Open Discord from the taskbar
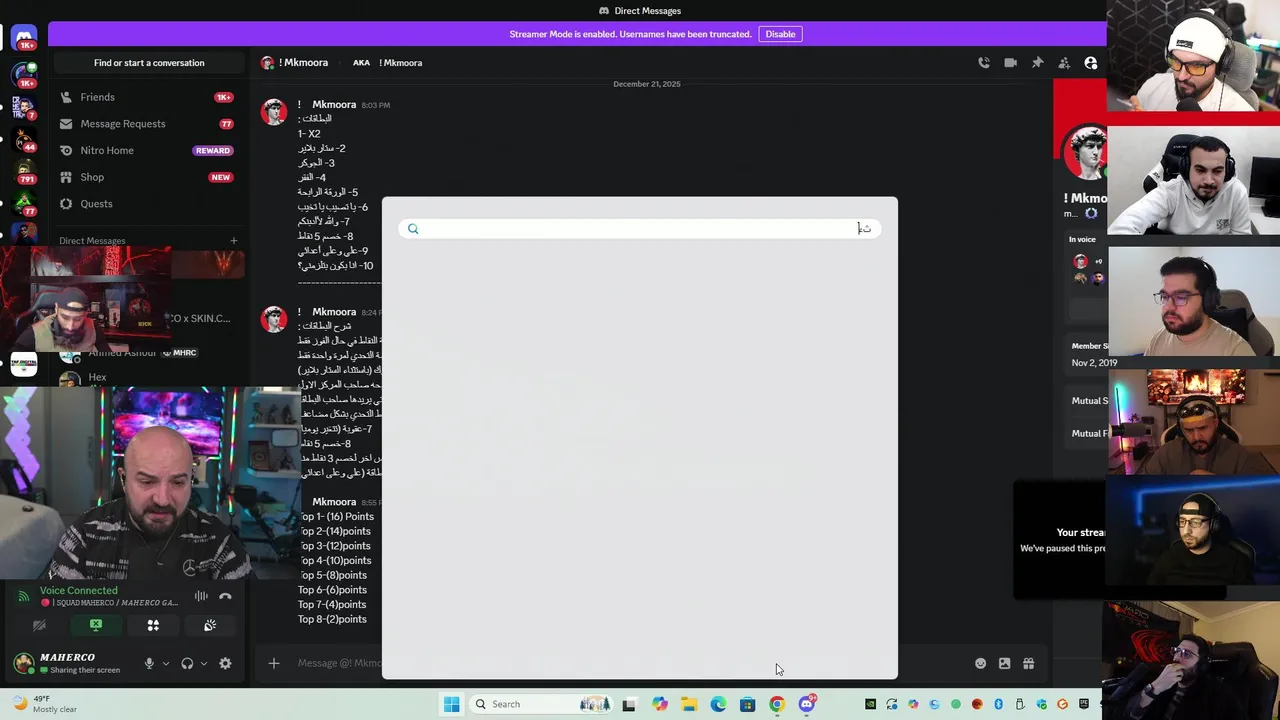This screenshot has width=1280, height=720. pyautogui.click(x=807, y=704)
